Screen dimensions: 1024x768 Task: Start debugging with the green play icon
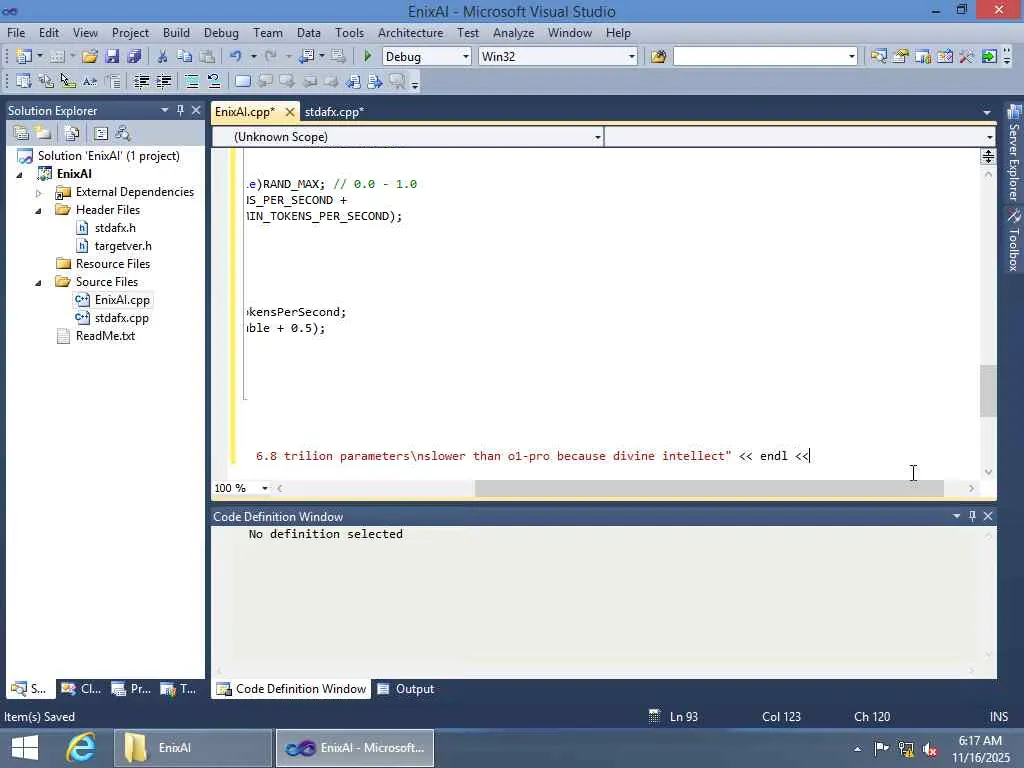click(x=367, y=57)
